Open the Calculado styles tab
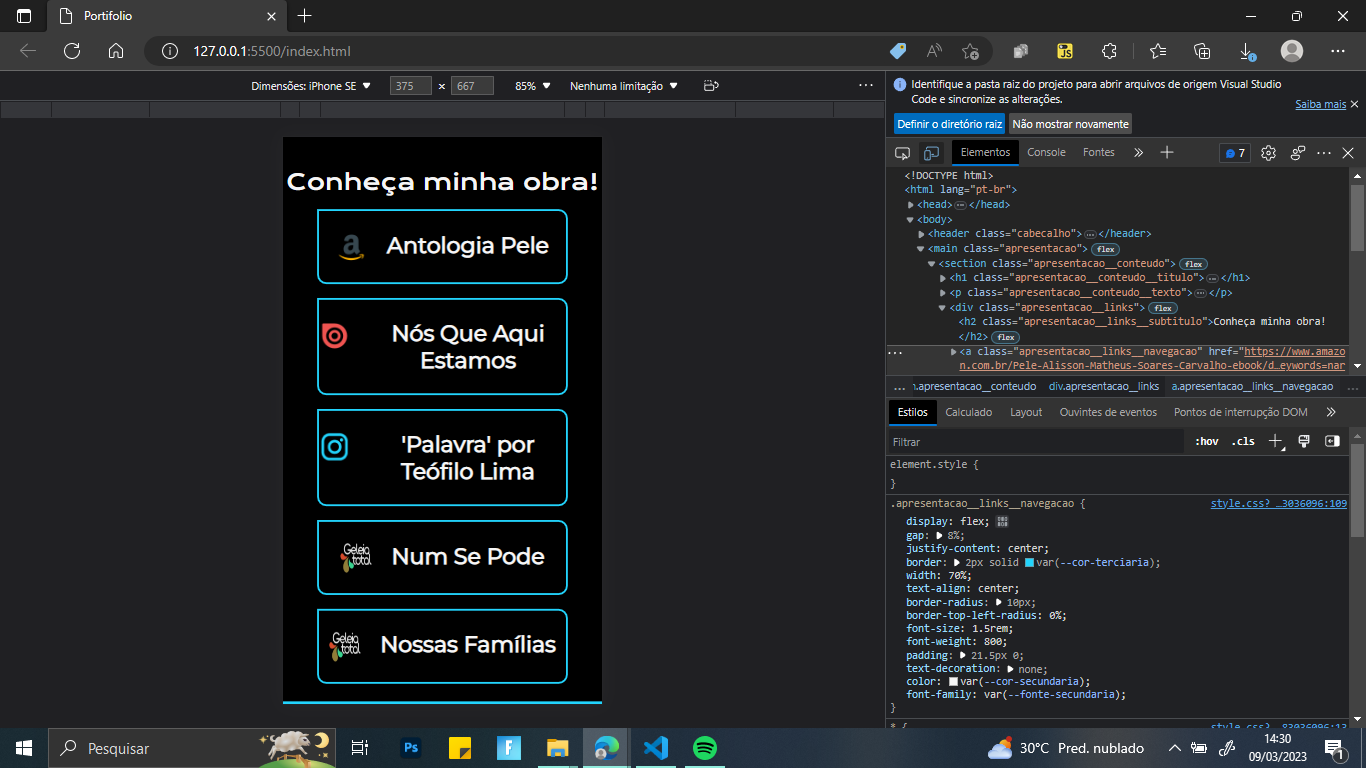Viewport: 1366px width, 768px height. click(969, 412)
